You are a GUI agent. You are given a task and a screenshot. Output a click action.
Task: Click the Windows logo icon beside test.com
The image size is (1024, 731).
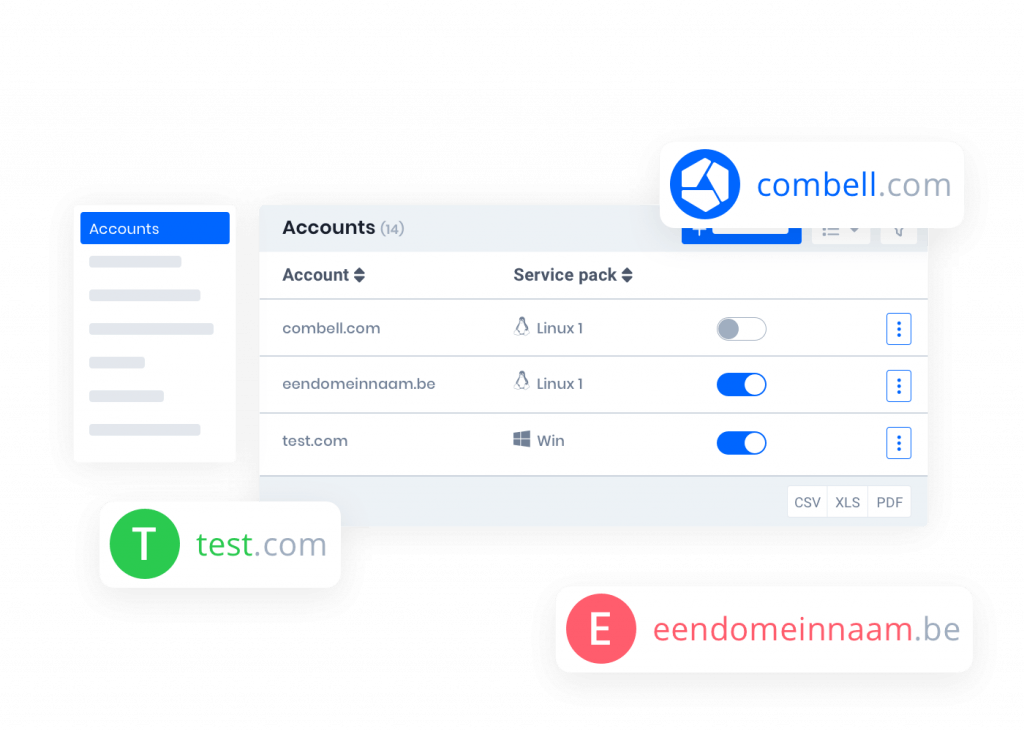tap(521, 439)
